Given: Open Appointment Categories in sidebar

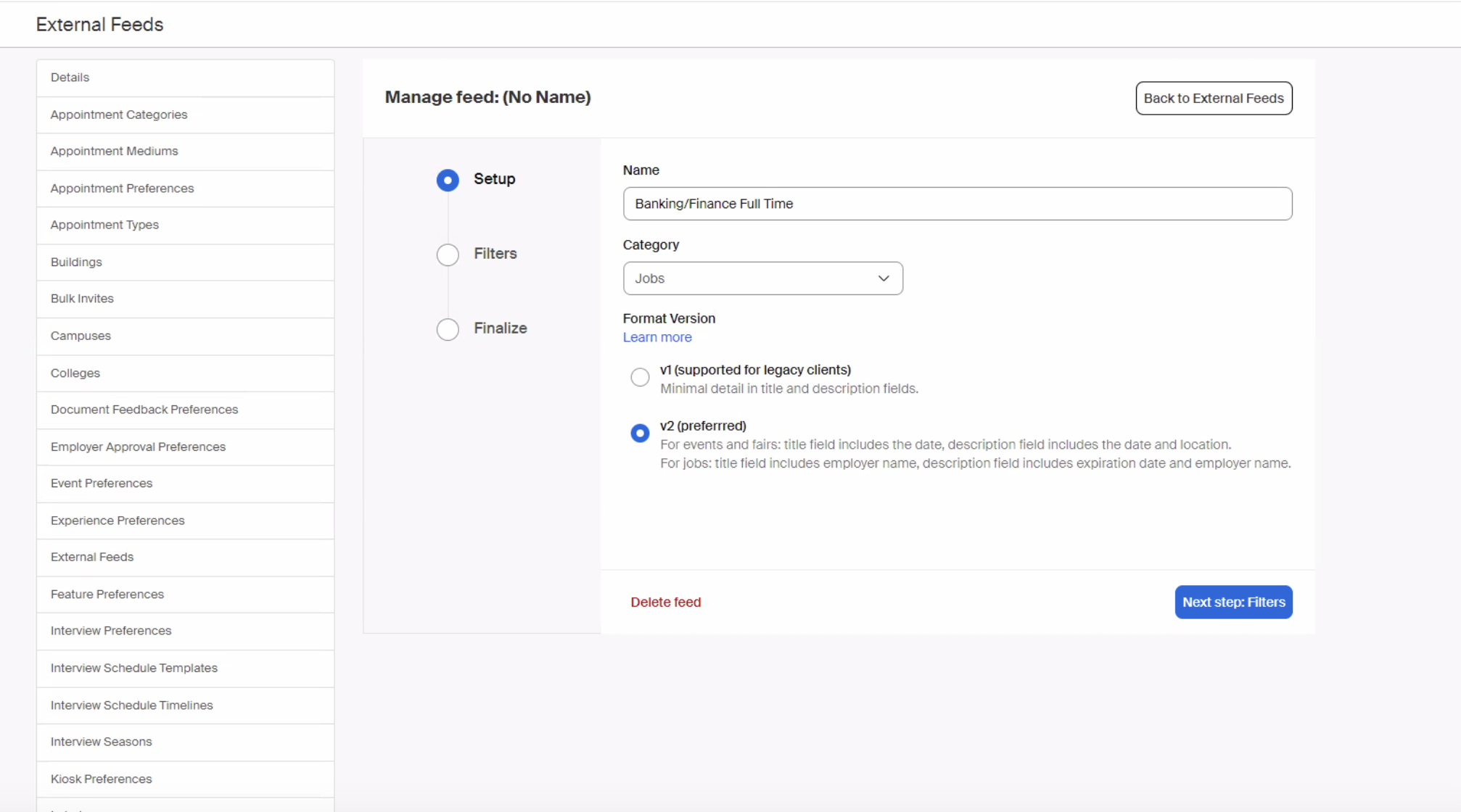Looking at the screenshot, I should click(119, 115).
